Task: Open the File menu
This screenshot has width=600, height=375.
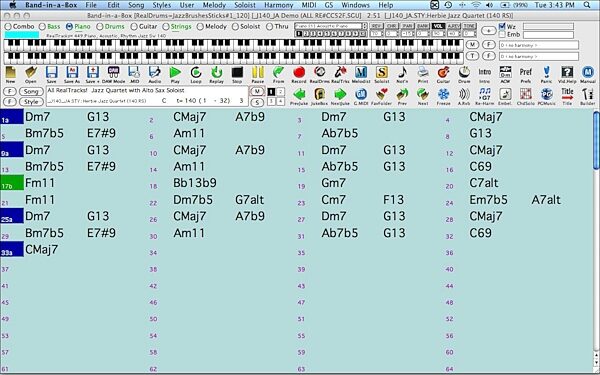Action: tap(91, 5)
